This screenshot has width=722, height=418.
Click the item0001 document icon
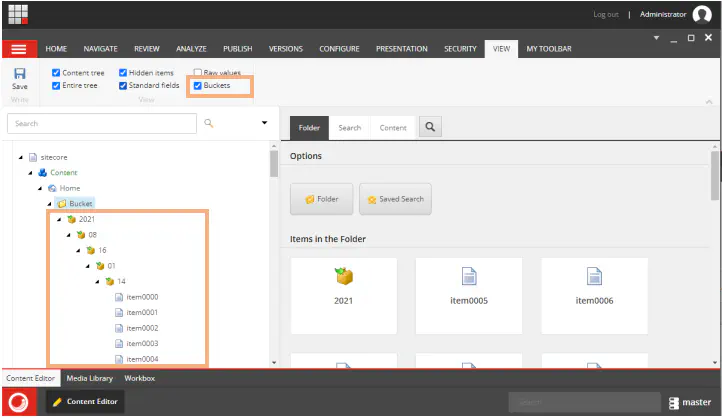click(x=119, y=313)
